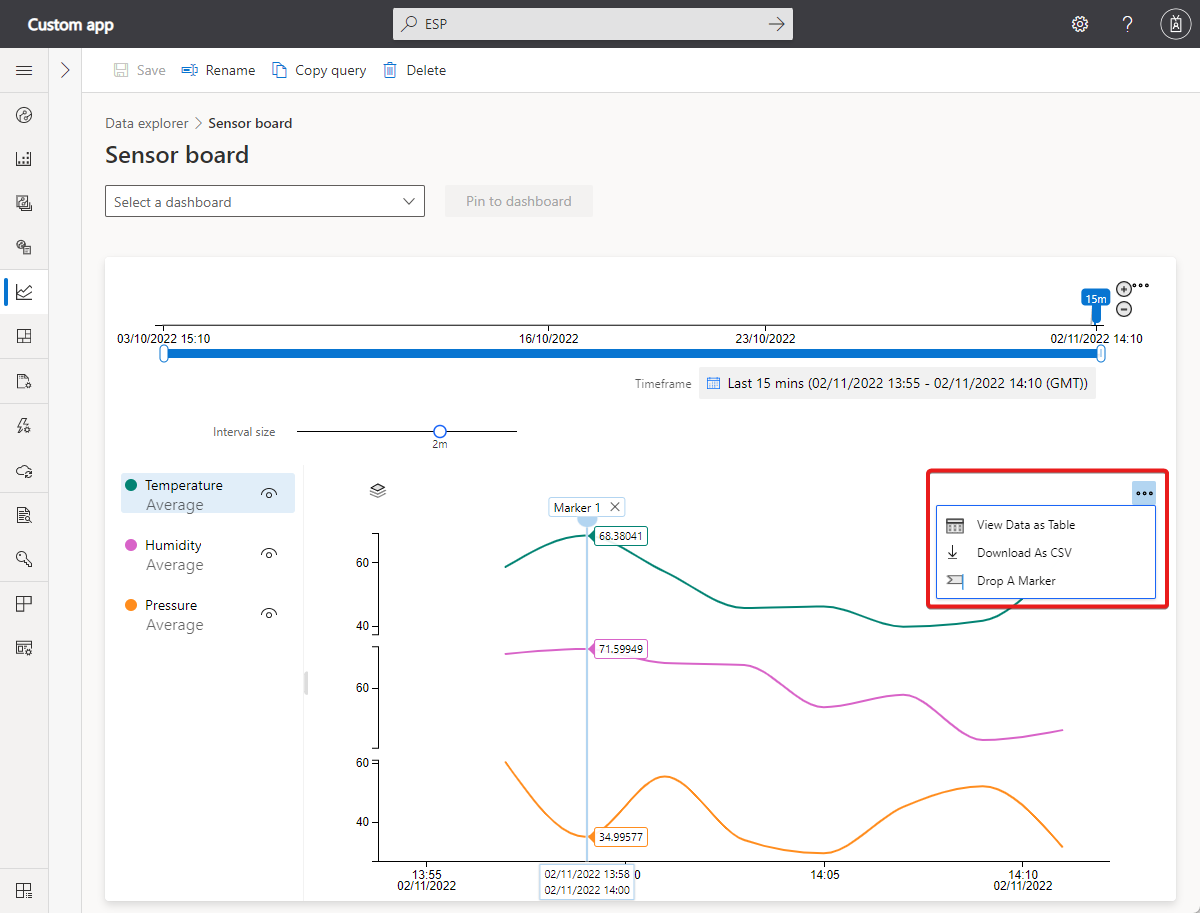Toggle Pressure series visibility eye
The image size is (1200, 913).
pos(268,613)
